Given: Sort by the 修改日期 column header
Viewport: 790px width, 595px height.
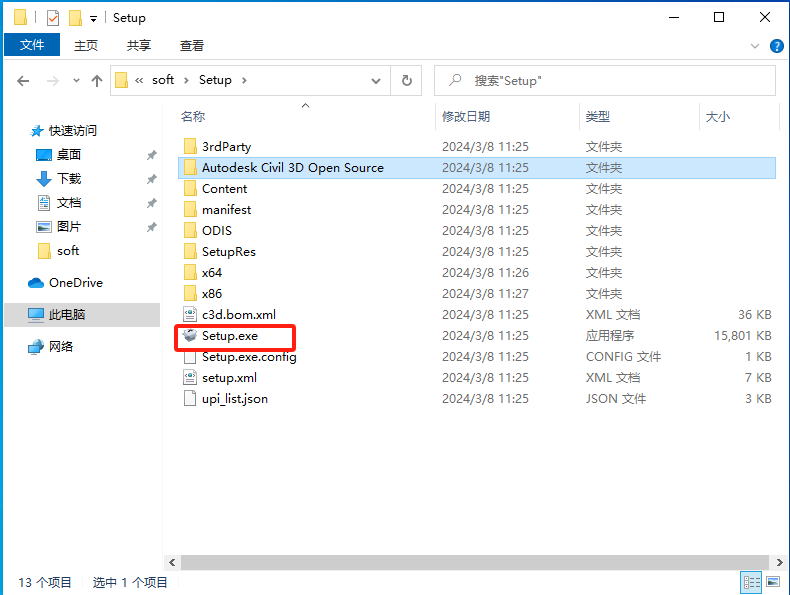Looking at the screenshot, I should pyautogui.click(x=466, y=117).
